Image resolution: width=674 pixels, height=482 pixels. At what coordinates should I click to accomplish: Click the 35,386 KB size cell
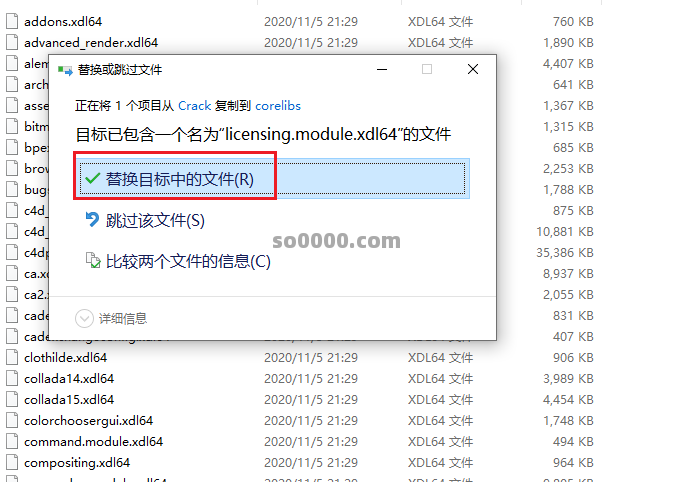(565, 252)
